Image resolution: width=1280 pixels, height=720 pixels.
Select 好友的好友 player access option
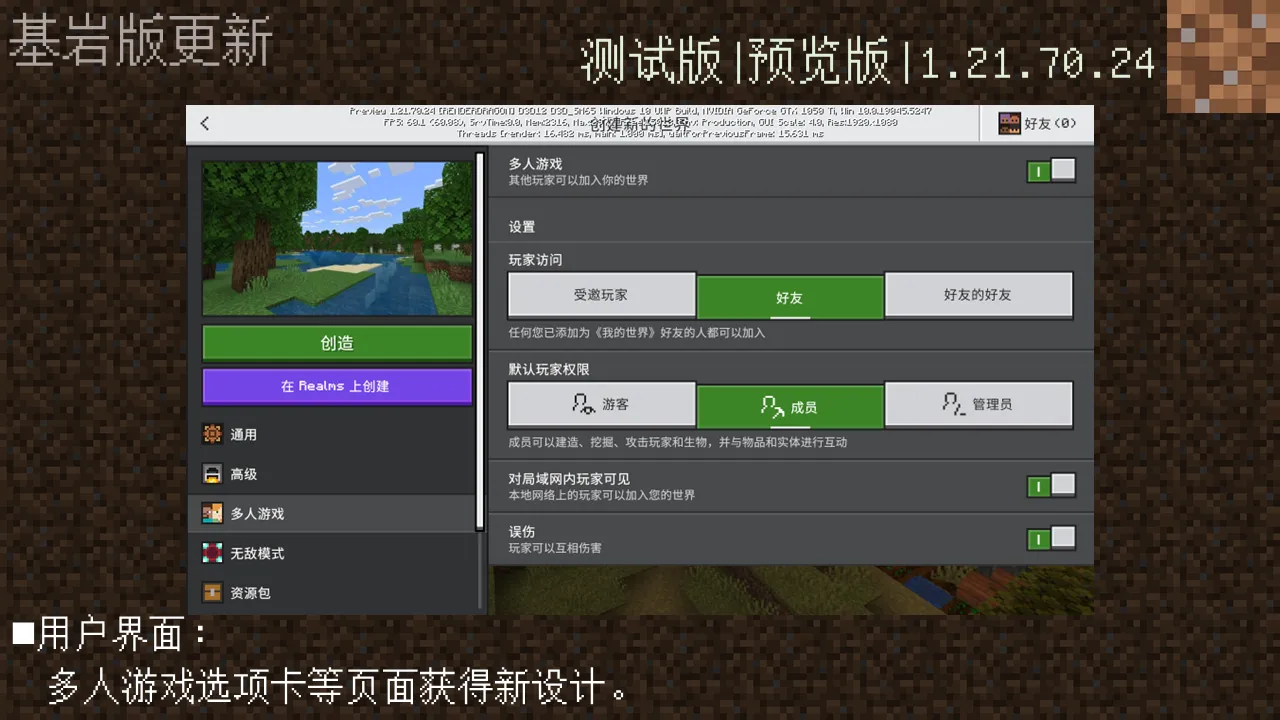coord(978,295)
